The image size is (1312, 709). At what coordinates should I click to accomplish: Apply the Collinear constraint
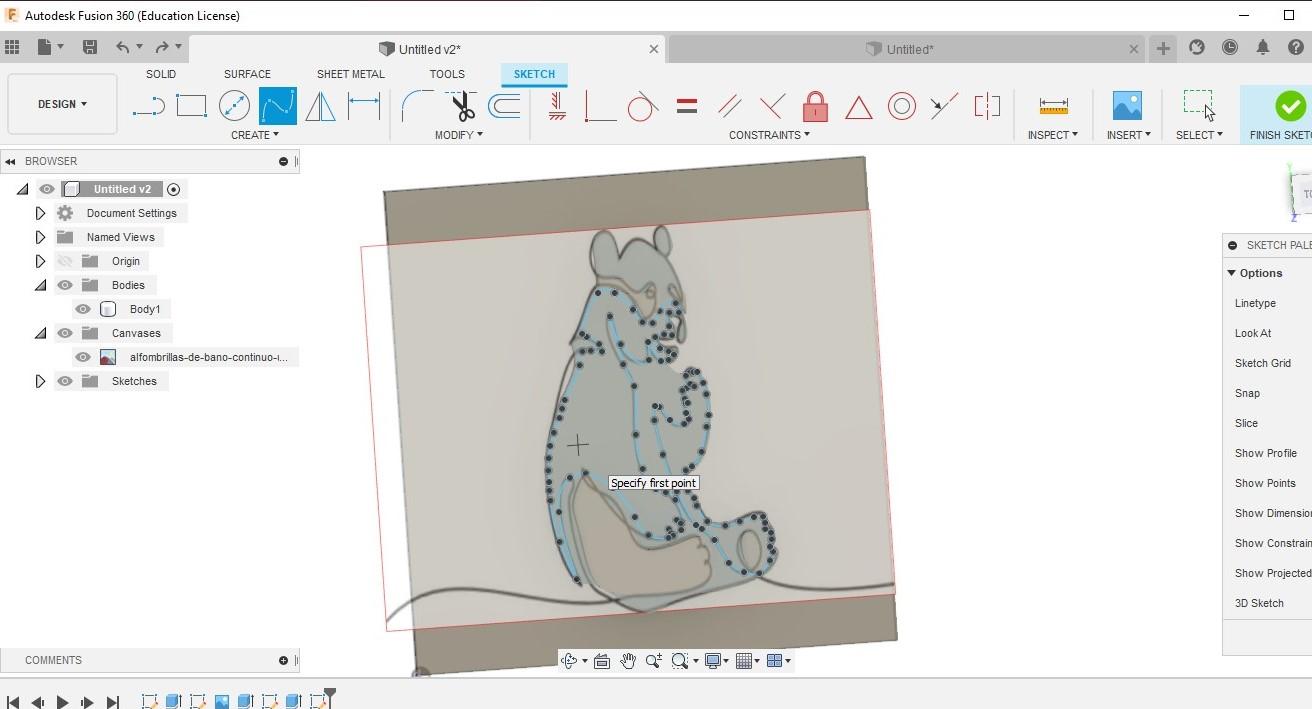click(x=944, y=106)
